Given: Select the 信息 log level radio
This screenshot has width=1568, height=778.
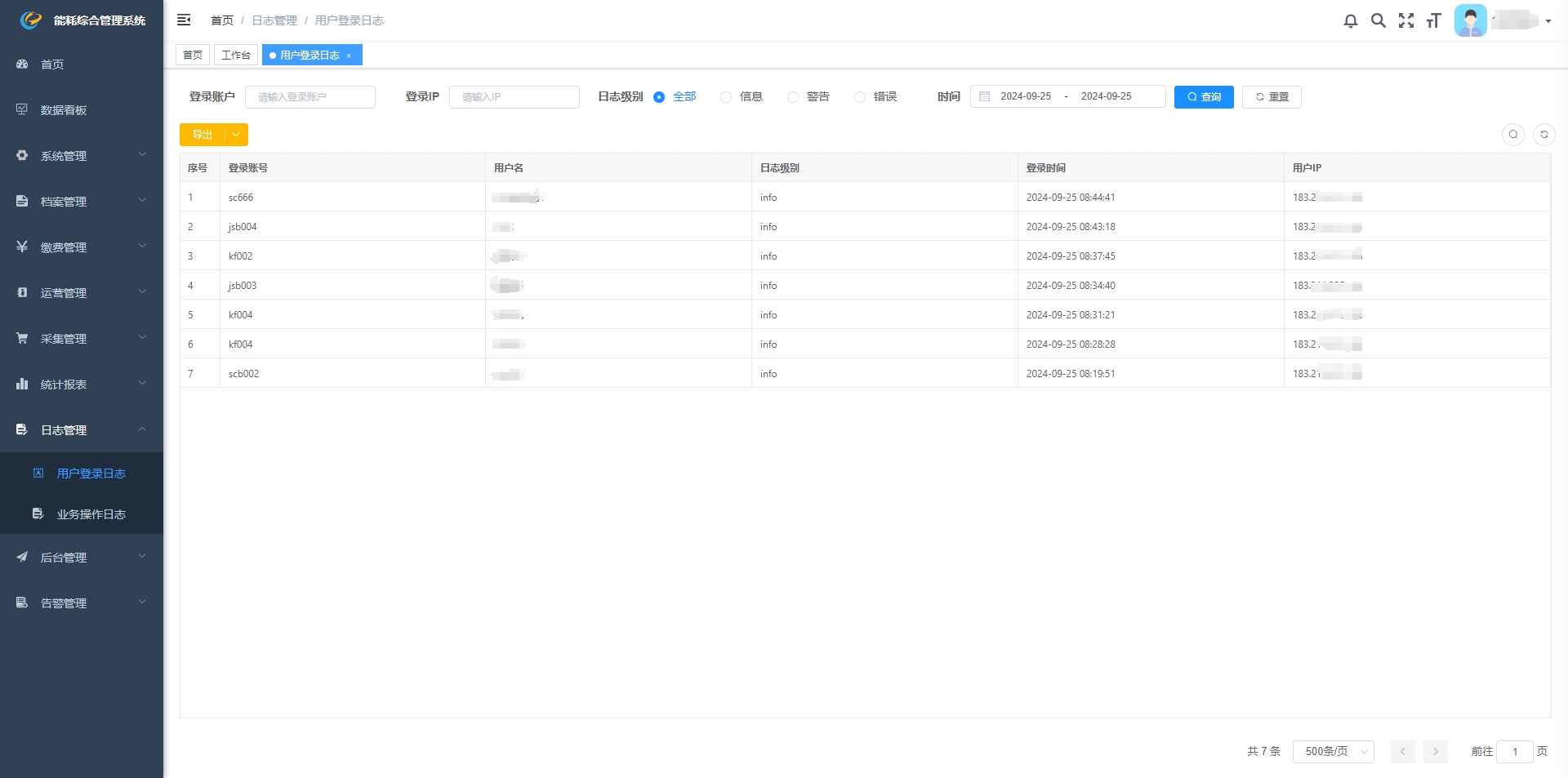Looking at the screenshot, I should 726,97.
